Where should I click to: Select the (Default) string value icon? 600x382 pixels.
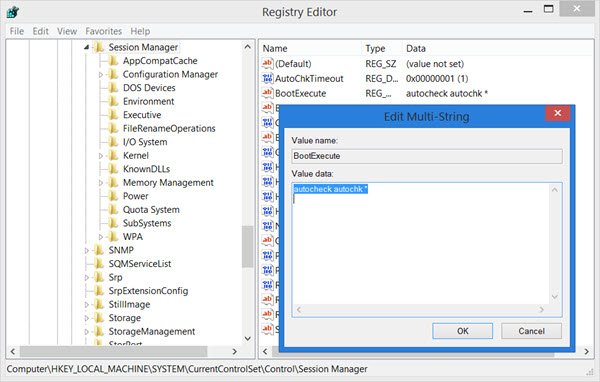click(267, 64)
